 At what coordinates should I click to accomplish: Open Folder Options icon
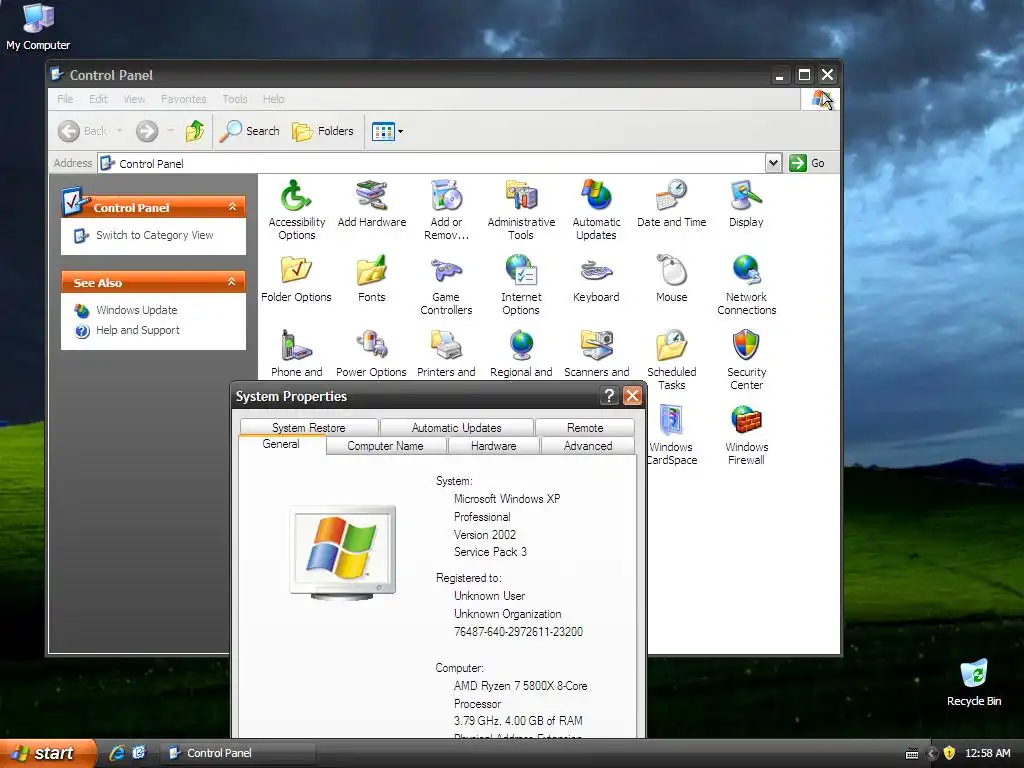coord(296,279)
